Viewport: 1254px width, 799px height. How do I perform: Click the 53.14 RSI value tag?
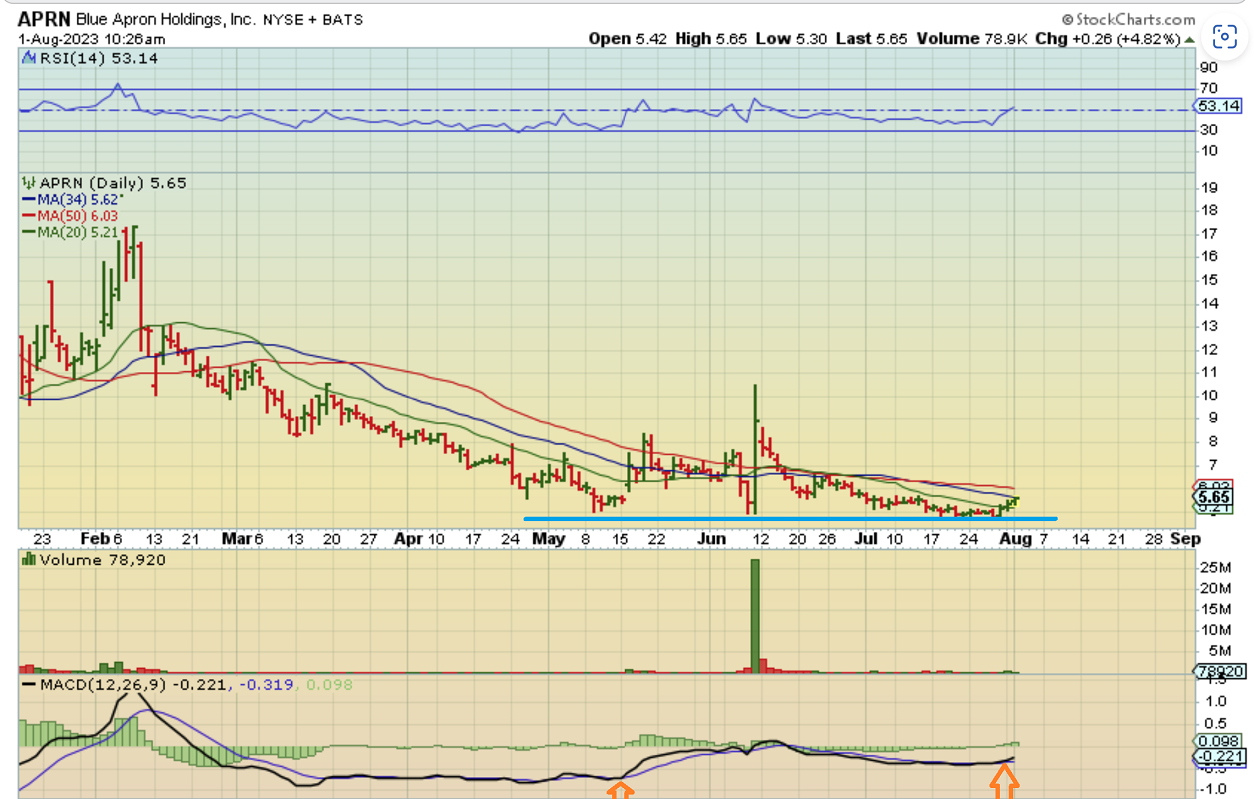click(x=1218, y=106)
